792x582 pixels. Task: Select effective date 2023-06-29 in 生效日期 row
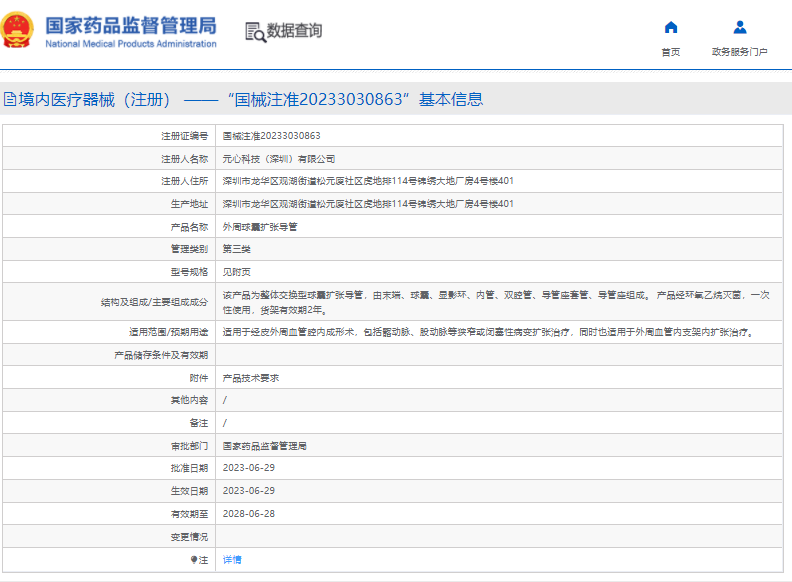tap(249, 491)
